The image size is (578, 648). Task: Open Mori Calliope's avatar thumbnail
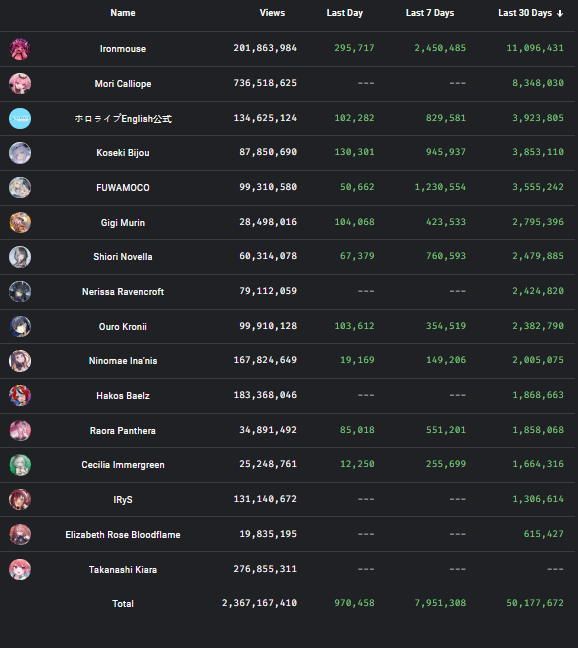click(20, 83)
